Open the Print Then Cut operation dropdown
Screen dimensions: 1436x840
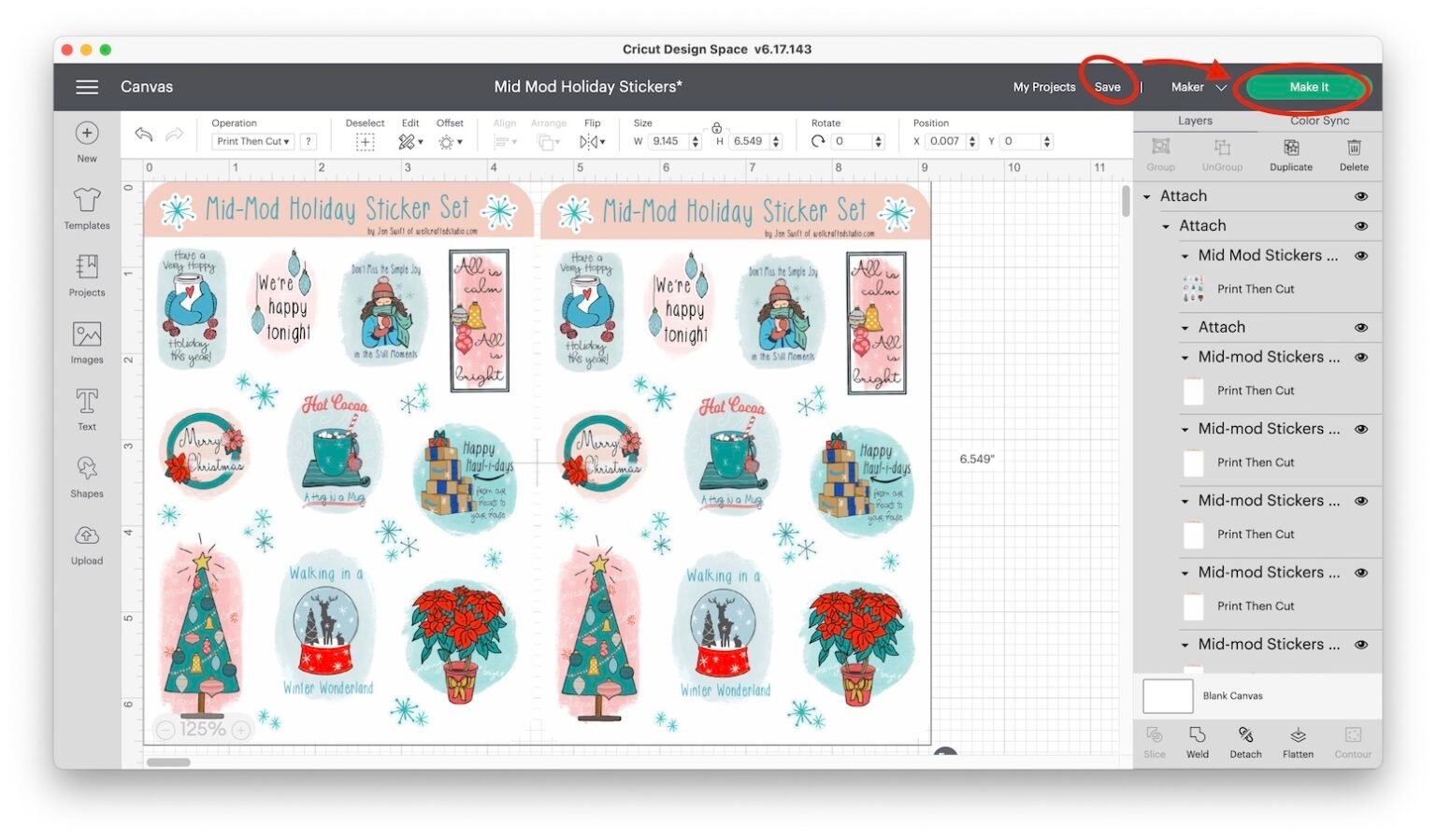click(252, 141)
